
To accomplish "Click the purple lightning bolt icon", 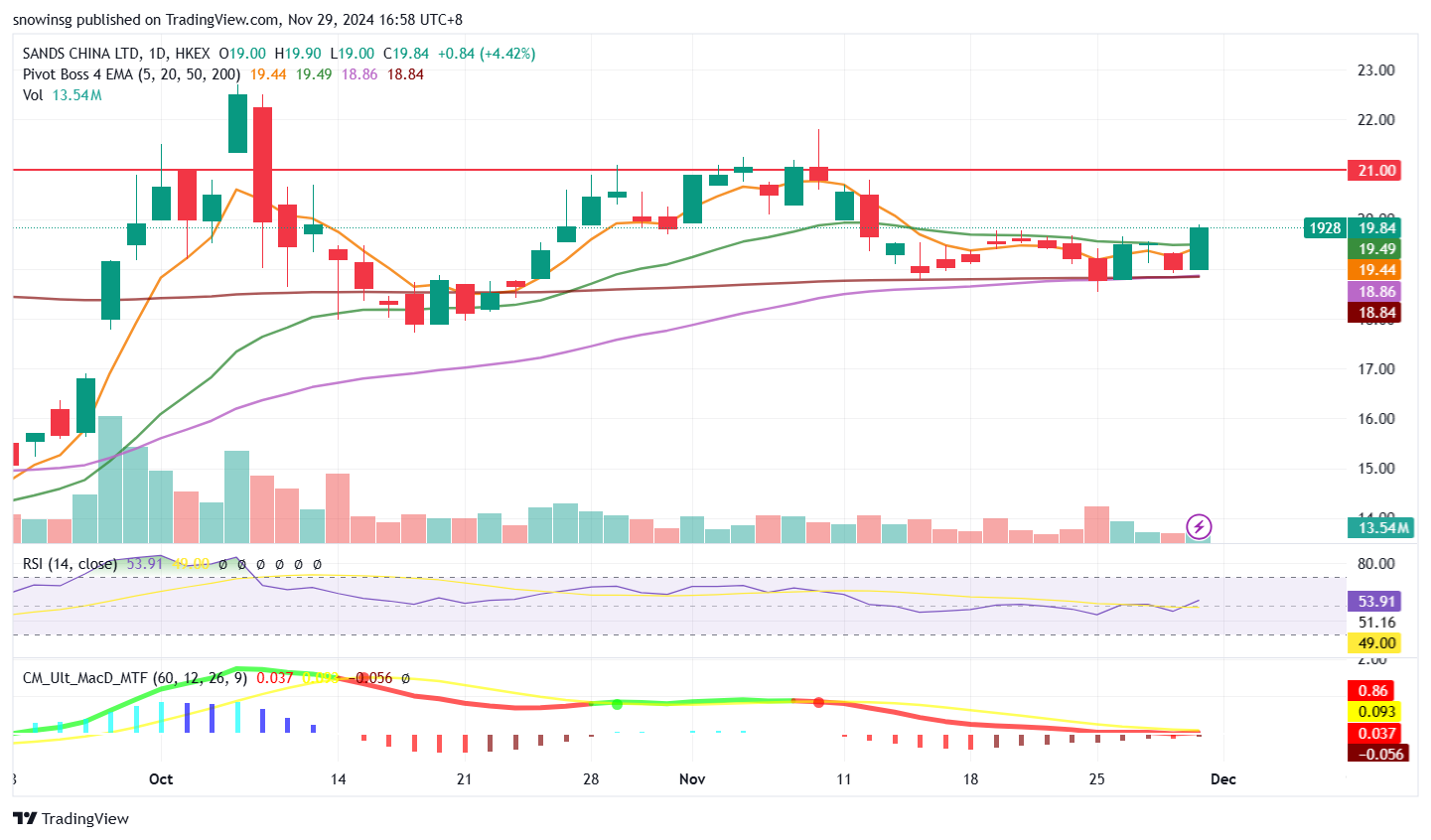I will 1199,526.
